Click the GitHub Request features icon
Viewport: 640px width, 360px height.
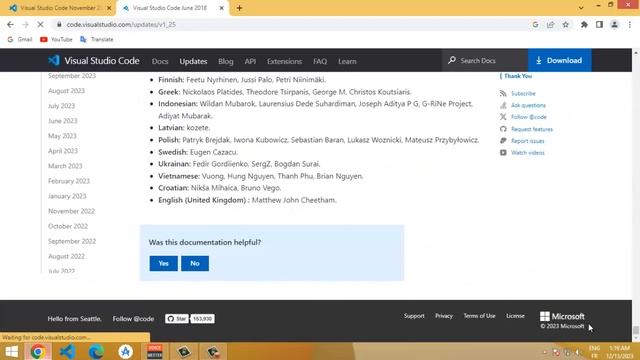(x=503, y=129)
